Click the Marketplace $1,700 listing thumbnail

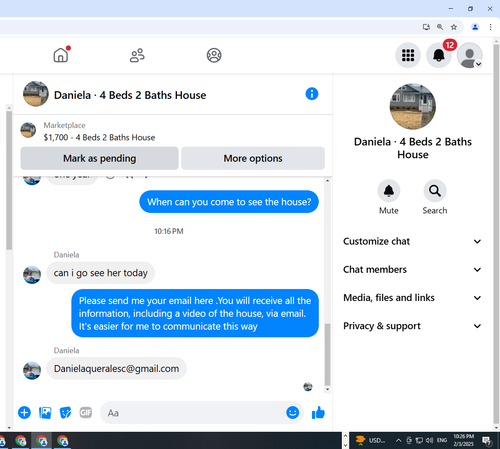[x=28, y=130]
